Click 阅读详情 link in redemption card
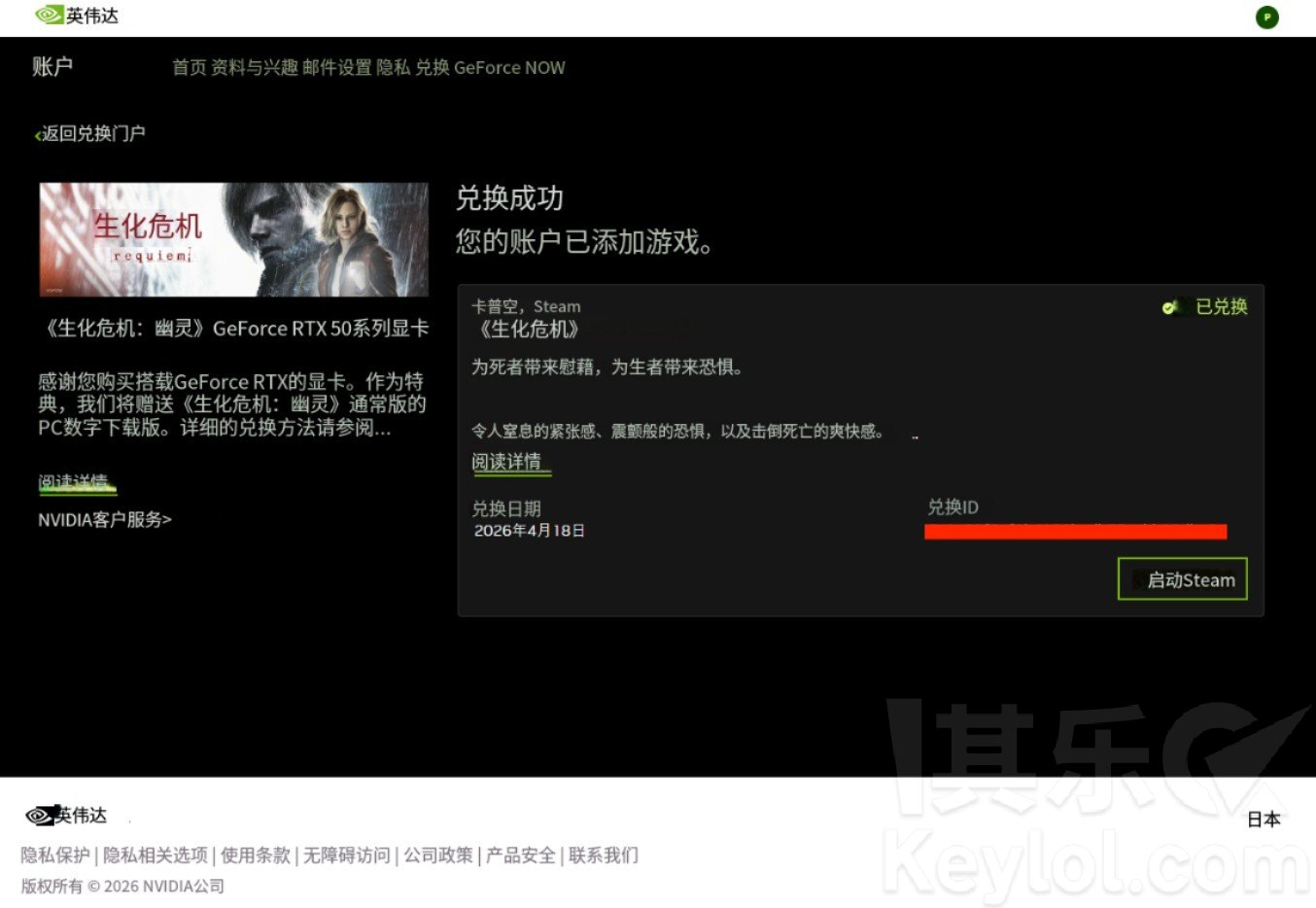This screenshot has height=908, width=1316. coord(506,462)
